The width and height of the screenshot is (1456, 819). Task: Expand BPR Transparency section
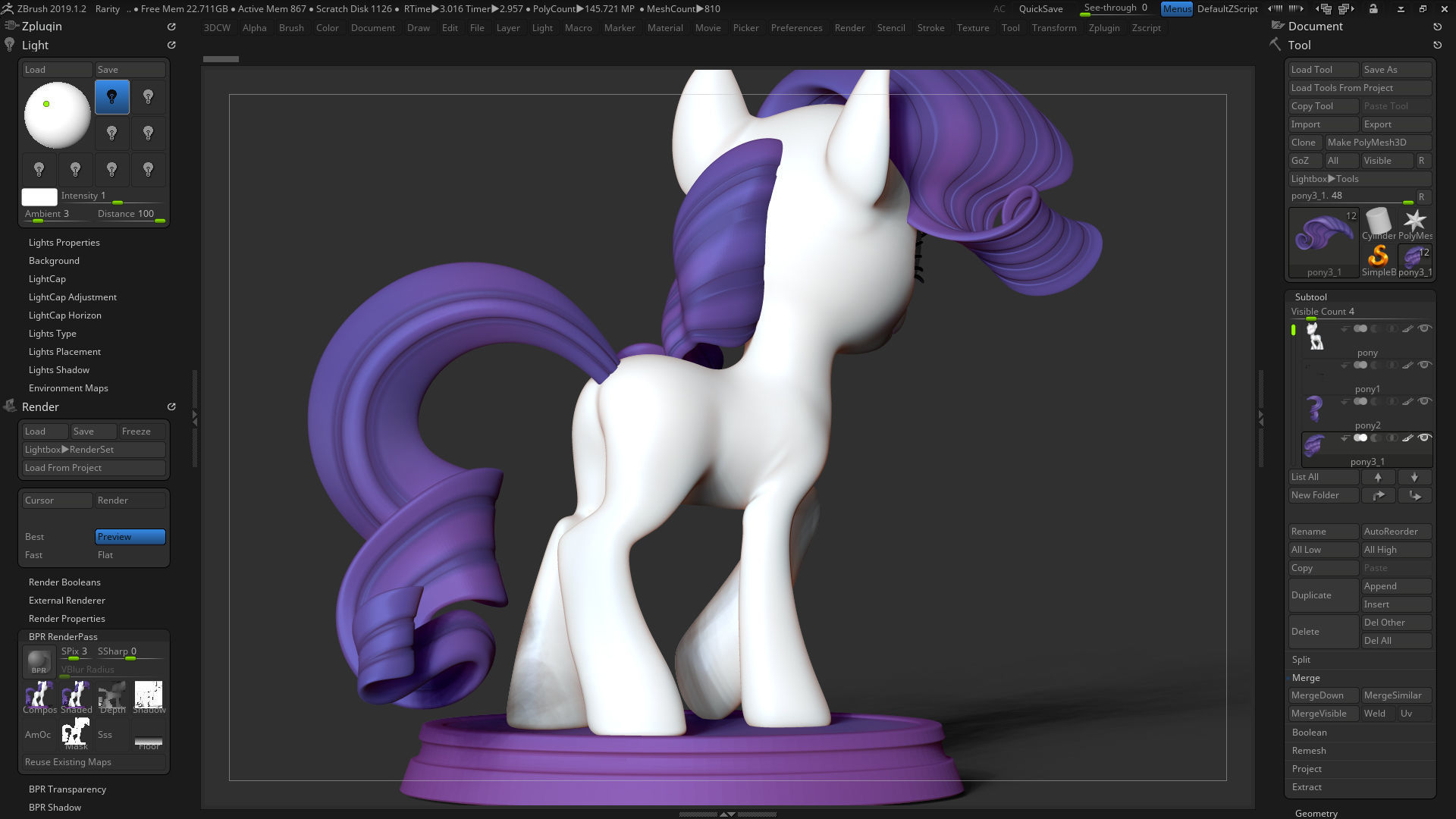[67, 789]
